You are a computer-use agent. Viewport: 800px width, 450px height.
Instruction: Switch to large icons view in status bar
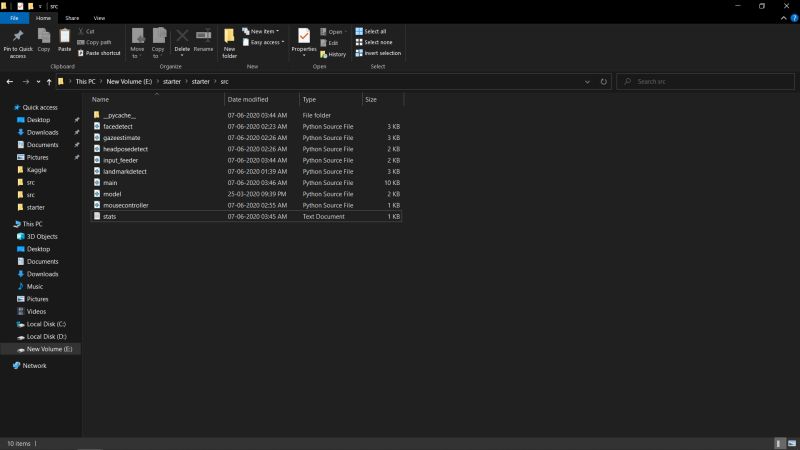(792, 443)
